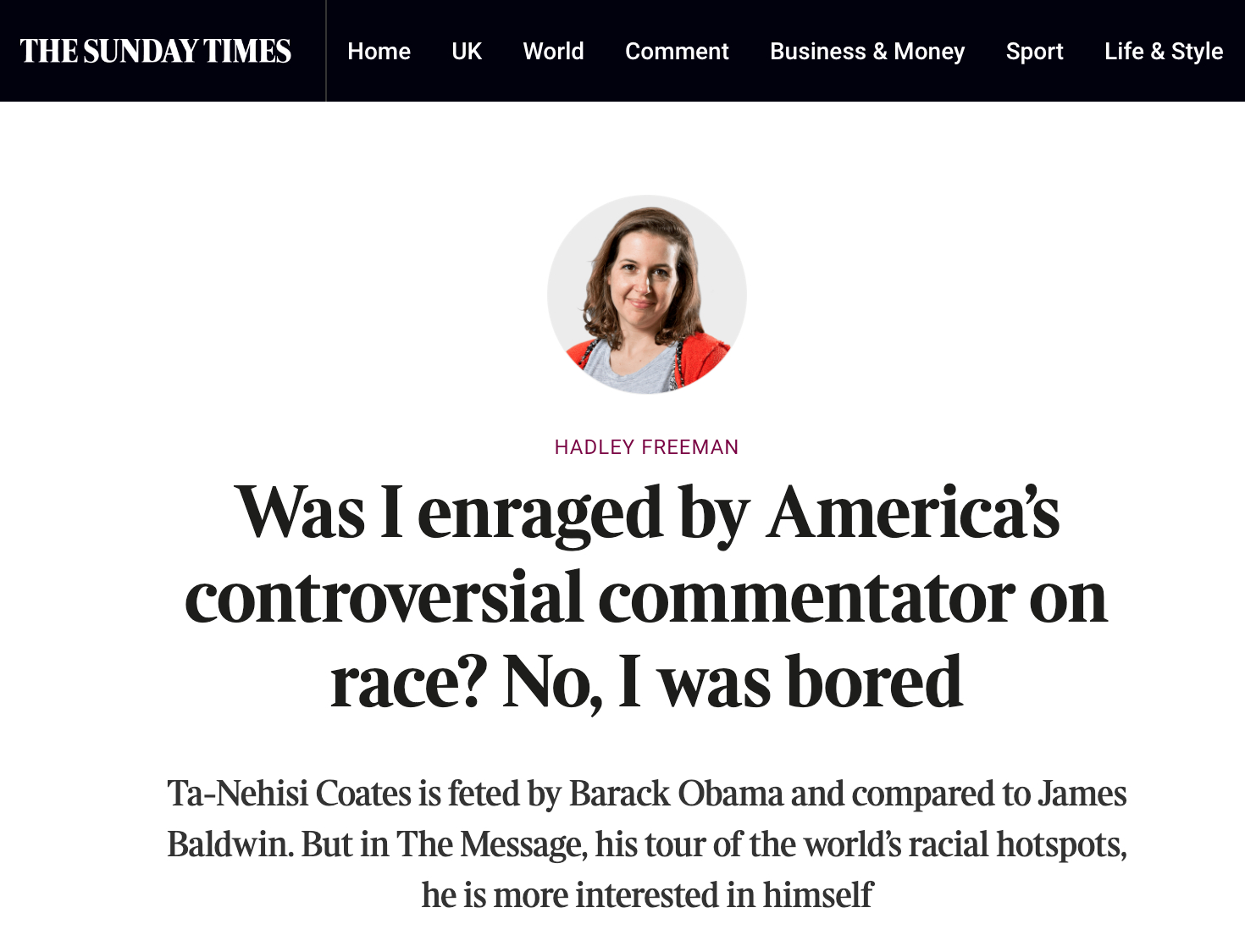
Task: Open the Home section
Action: coord(379,52)
